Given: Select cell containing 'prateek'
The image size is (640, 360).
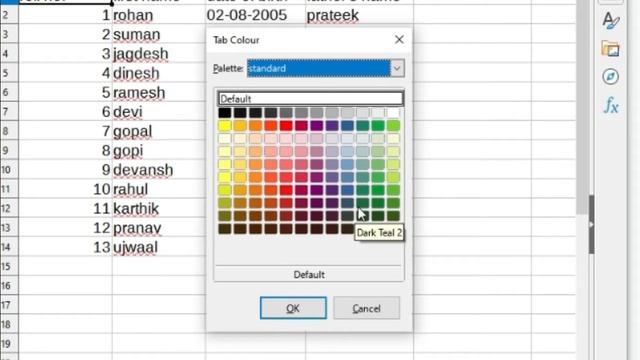Looking at the screenshot, I should [x=359, y=15].
